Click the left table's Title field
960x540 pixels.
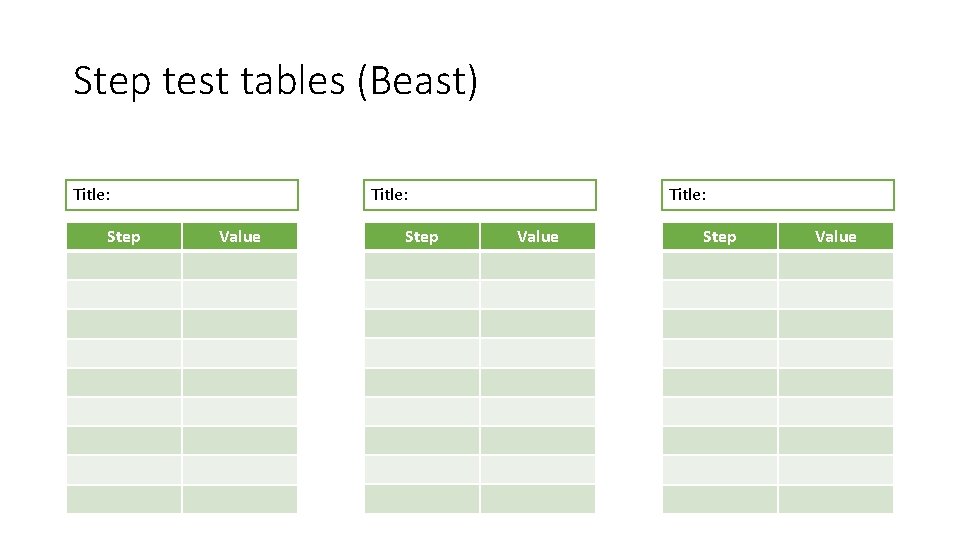(183, 195)
